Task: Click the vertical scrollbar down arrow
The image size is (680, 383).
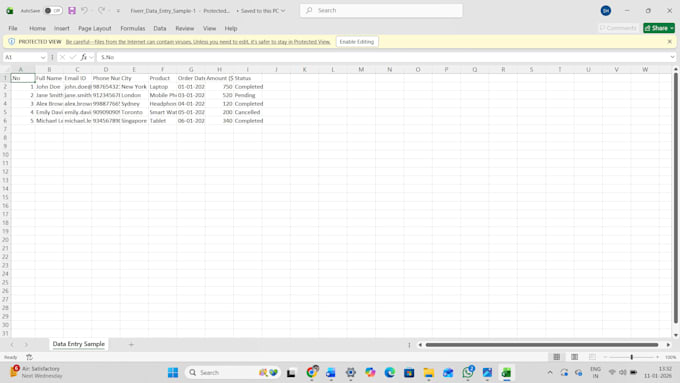Action: click(x=676, y=335)
